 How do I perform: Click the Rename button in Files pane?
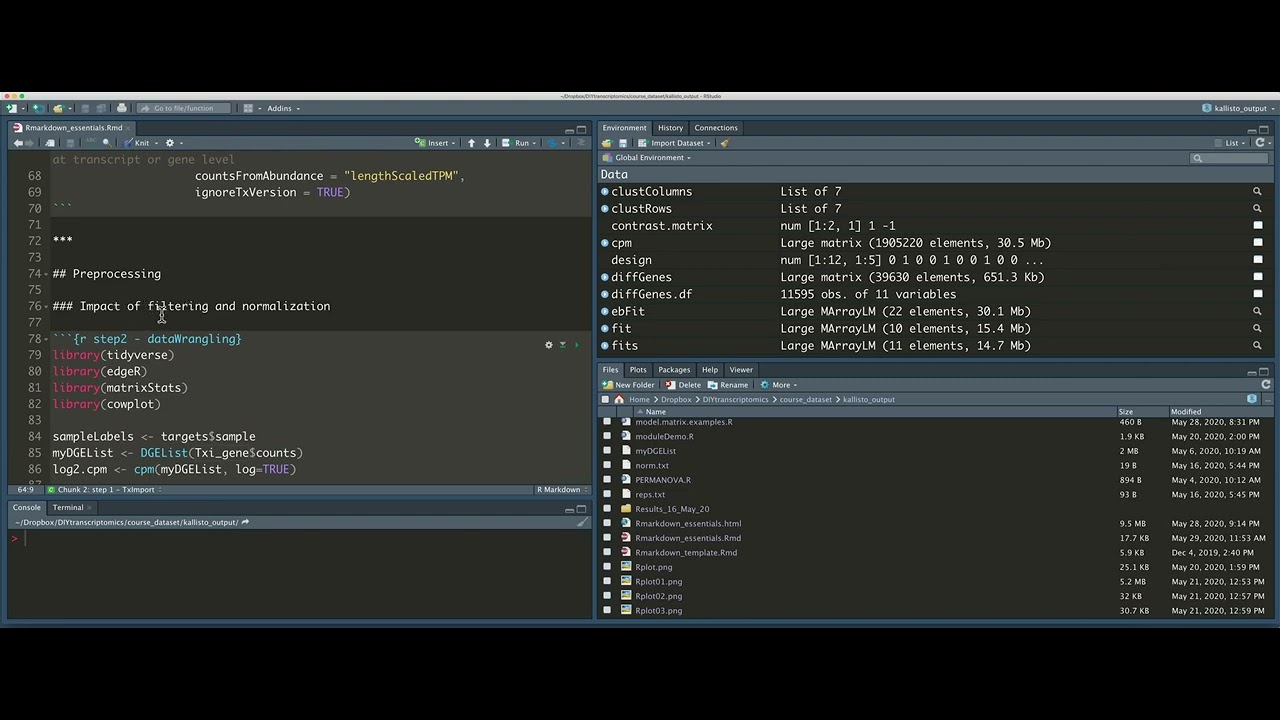[x=728, y=385]
